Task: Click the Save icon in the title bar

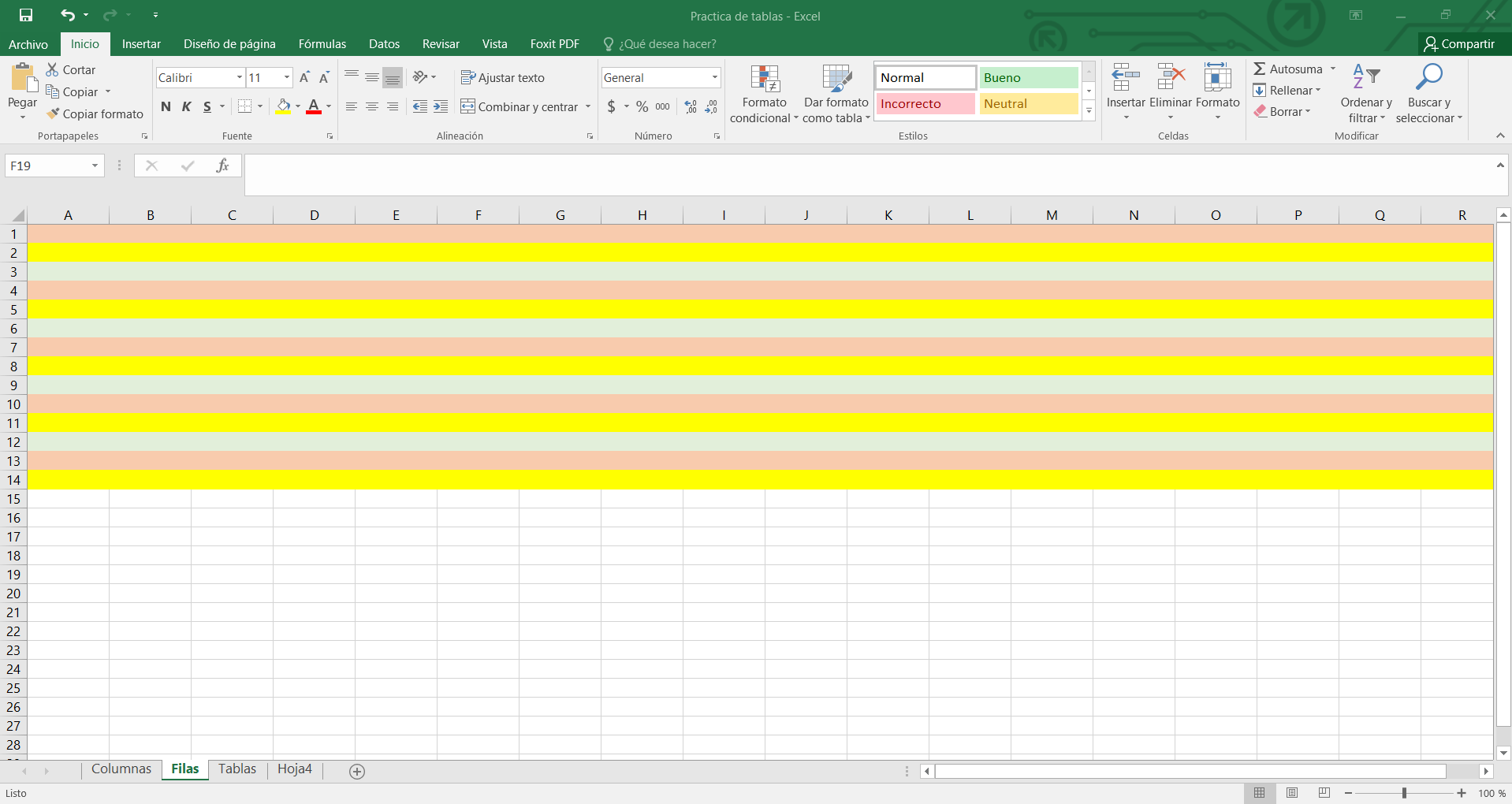Action: click(26, 15)
